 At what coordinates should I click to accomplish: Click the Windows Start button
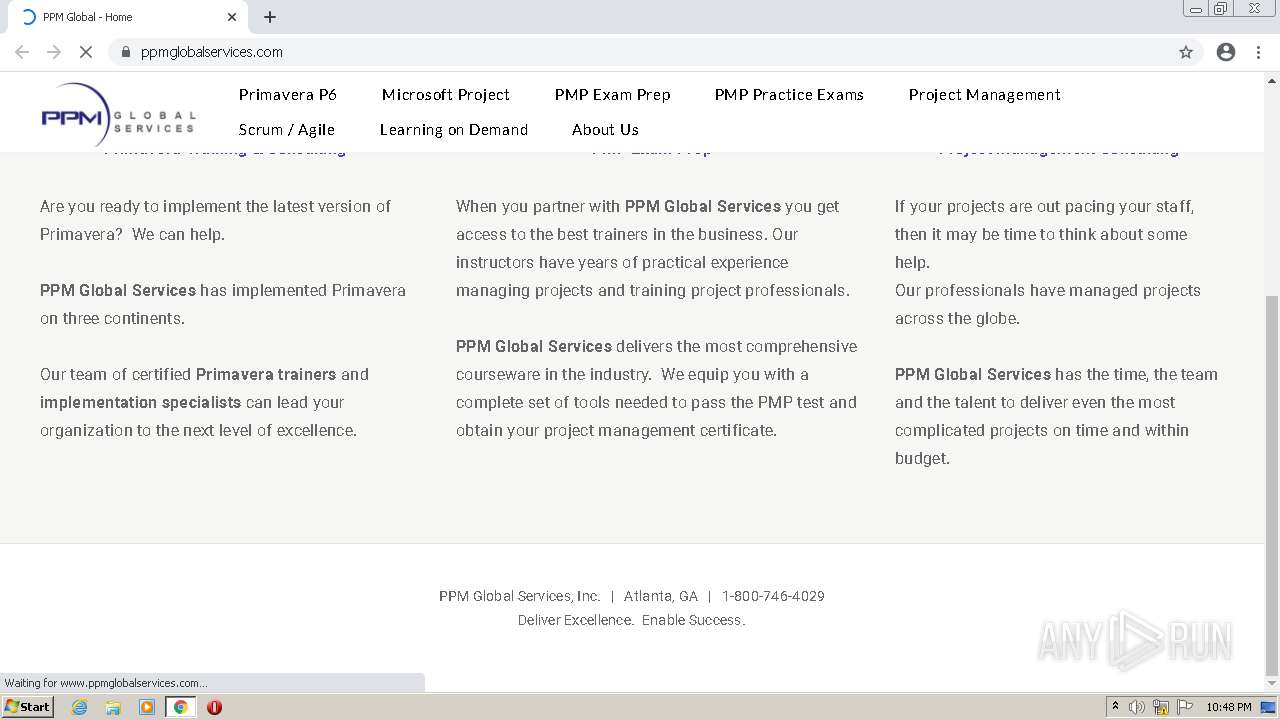tap(28, 707)
